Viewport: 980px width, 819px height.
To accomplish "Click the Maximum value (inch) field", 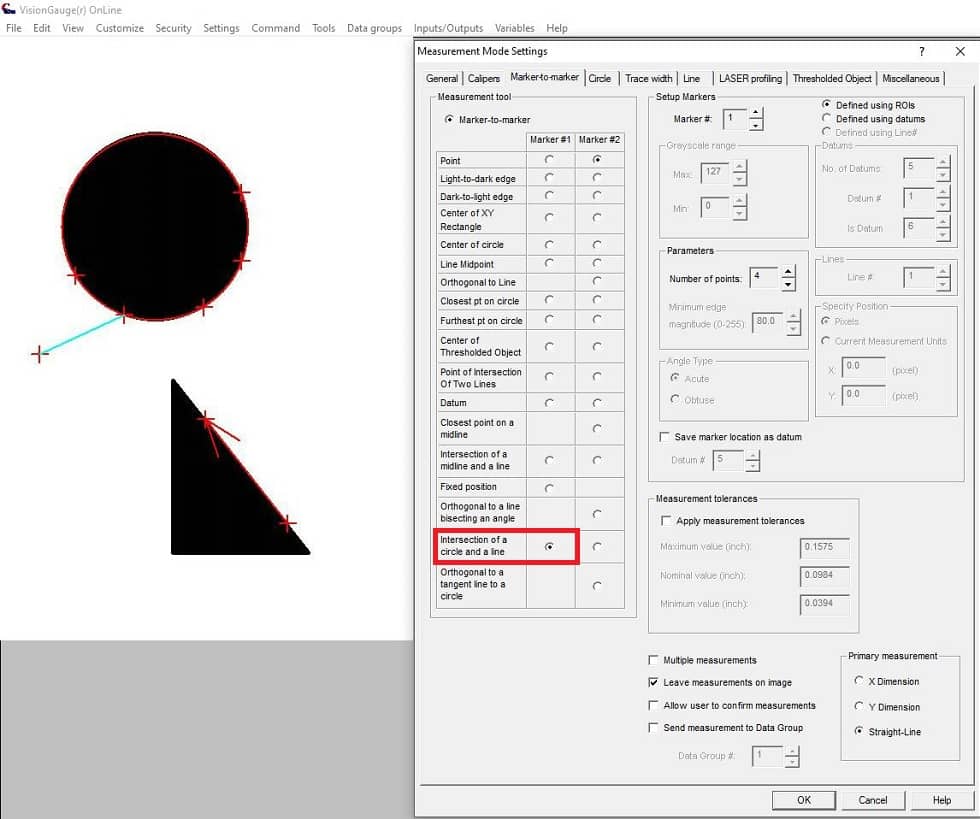I will [824, 547].
